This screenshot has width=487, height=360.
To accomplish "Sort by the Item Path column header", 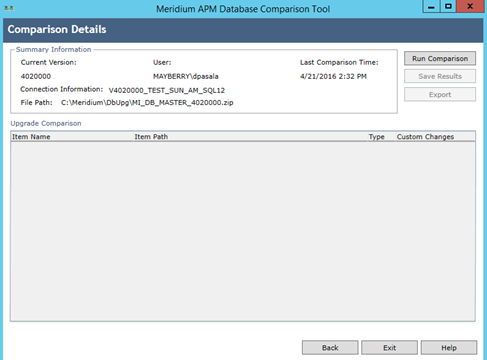I will tap(251, 137).
